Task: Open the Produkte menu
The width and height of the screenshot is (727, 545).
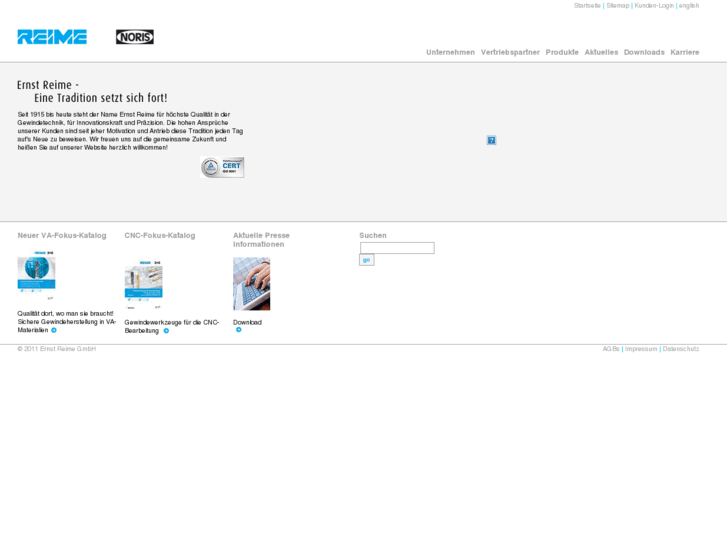Action: [562, 52]
